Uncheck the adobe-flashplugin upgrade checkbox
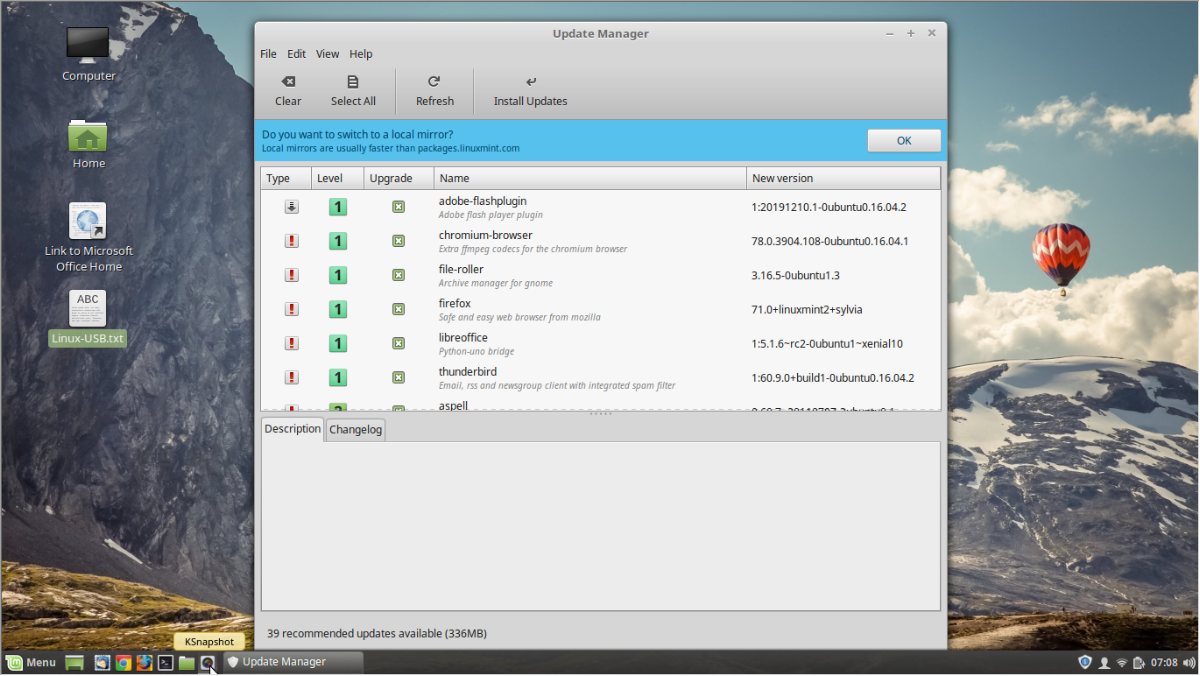The height and width of the screenshot is (676, 1200). coord(398,207)
